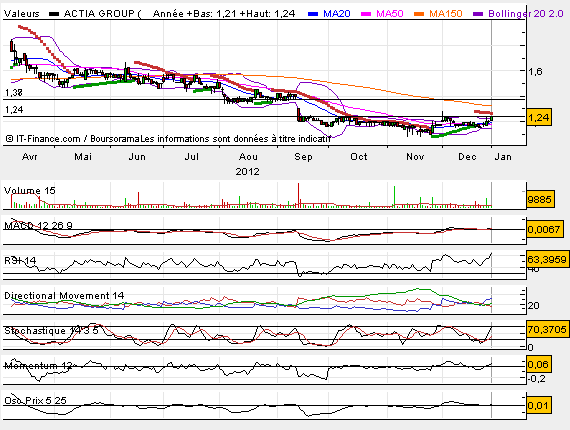Click the Directional Movement 14 panel title
570x430 pixels.
(64, 296)
